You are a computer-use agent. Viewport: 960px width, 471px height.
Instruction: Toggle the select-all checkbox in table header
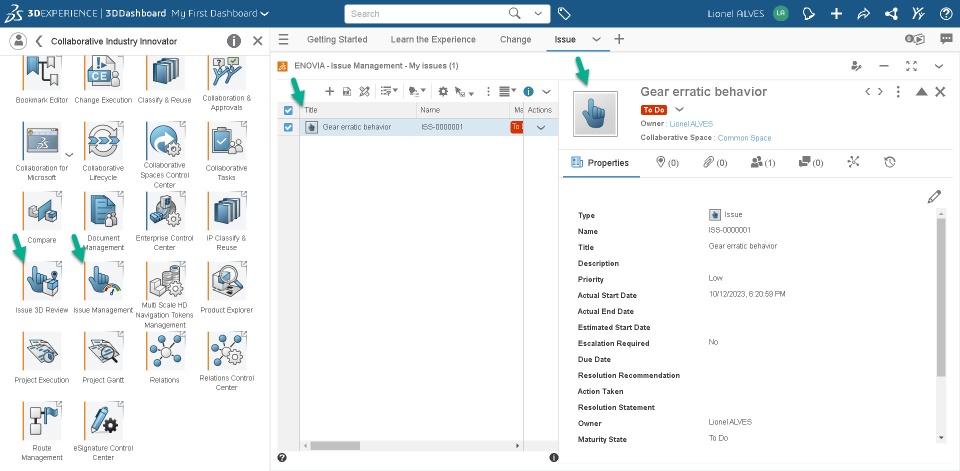tap(288, 110)
